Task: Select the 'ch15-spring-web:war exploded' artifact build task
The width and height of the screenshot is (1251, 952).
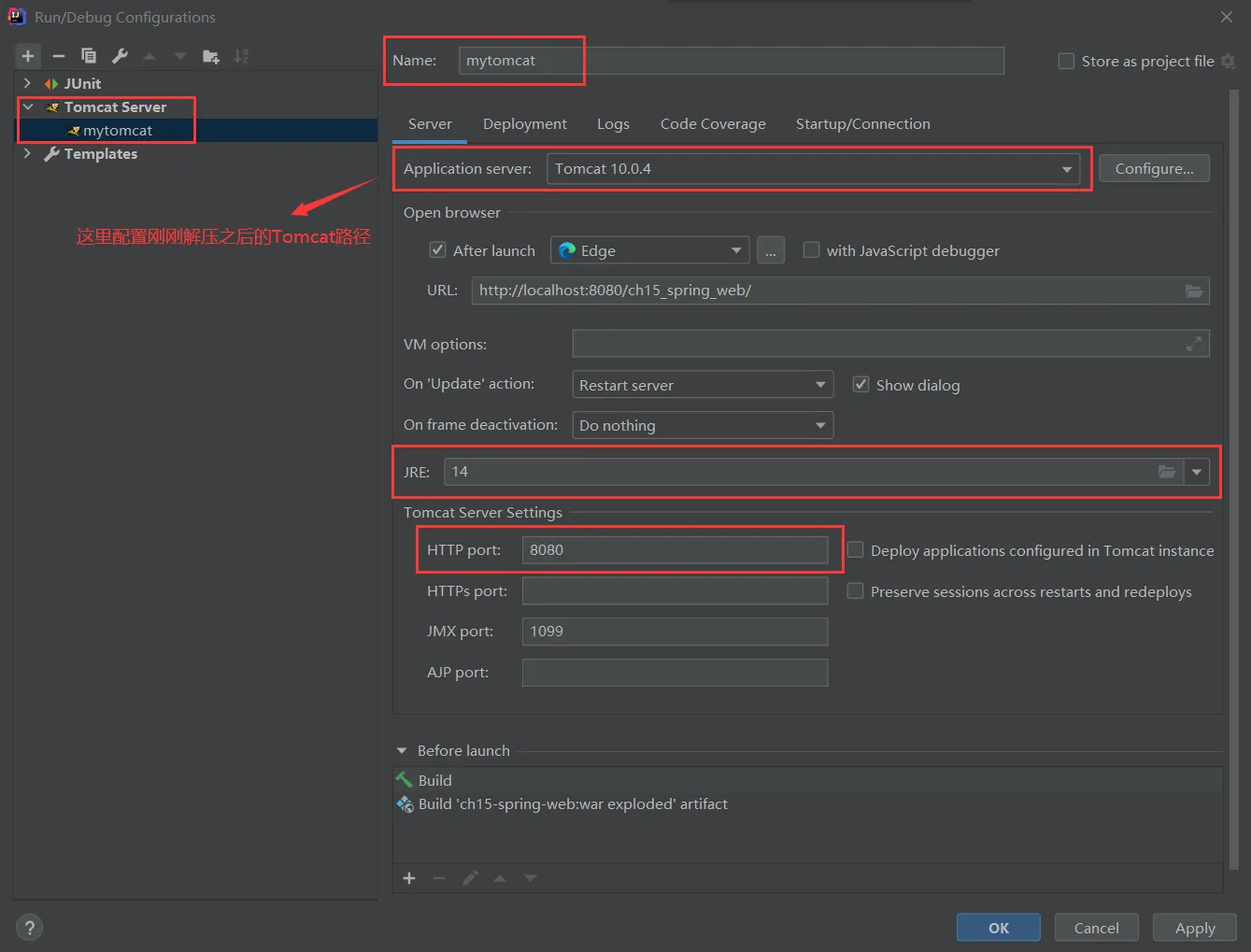Action: (573, 804)
